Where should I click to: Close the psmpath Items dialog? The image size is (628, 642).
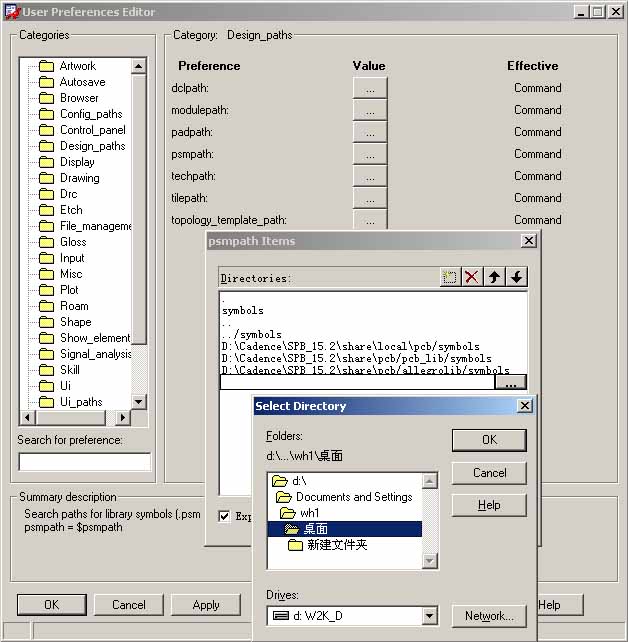pyautogui.click(x=529, y=241)
